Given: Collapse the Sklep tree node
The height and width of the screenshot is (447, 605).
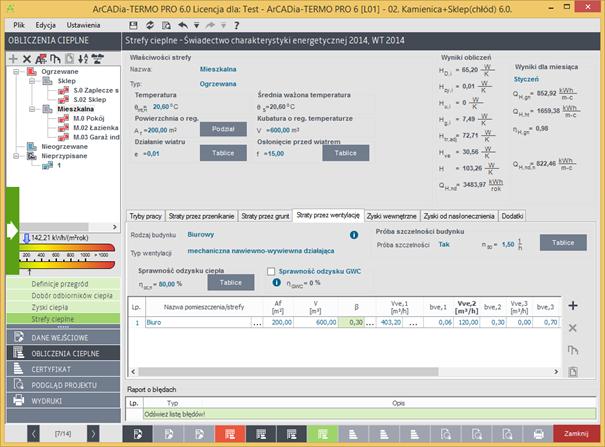Looking at the screenshot, I should coord(32,81).
